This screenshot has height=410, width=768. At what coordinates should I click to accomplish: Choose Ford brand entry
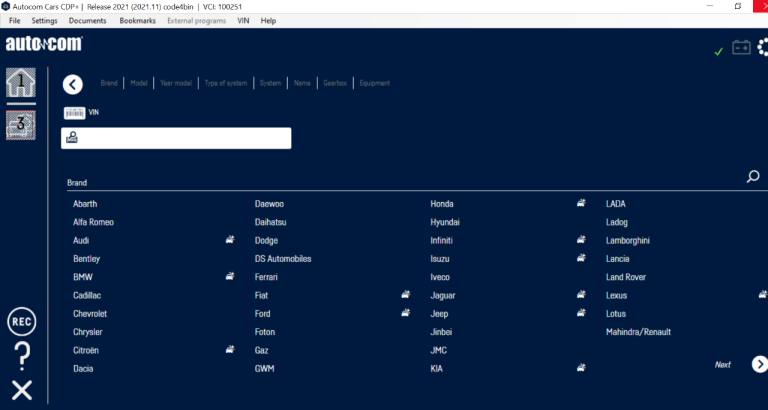point(264,313)
